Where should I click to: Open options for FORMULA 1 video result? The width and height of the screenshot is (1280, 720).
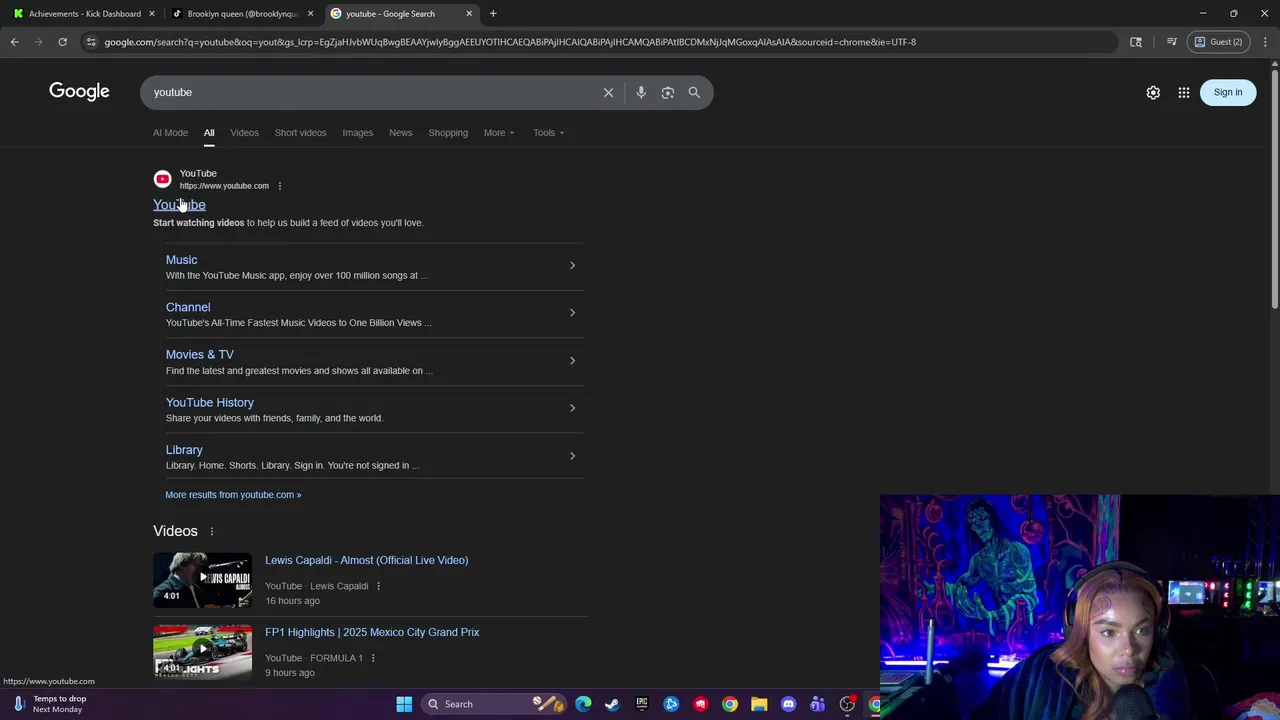coord(373,658)
